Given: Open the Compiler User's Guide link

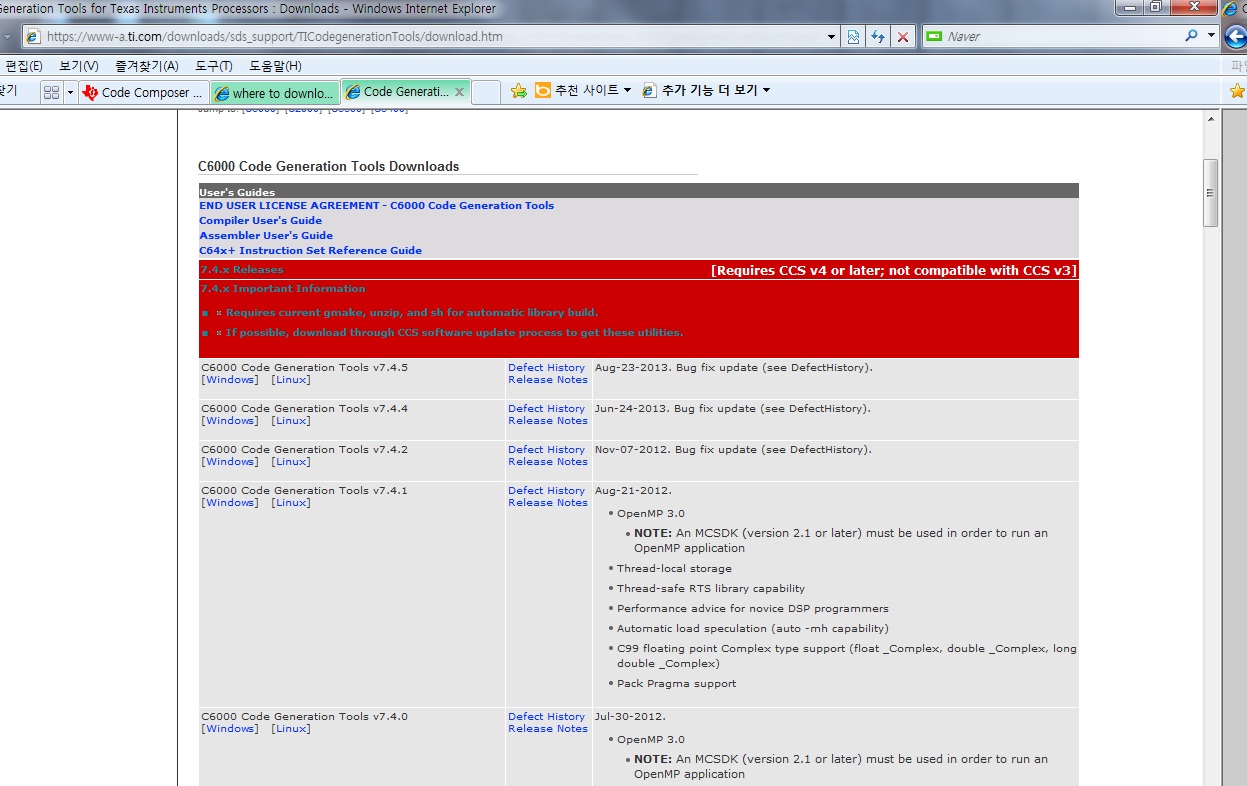Looking at the screenshot, I should pos(260,220).
